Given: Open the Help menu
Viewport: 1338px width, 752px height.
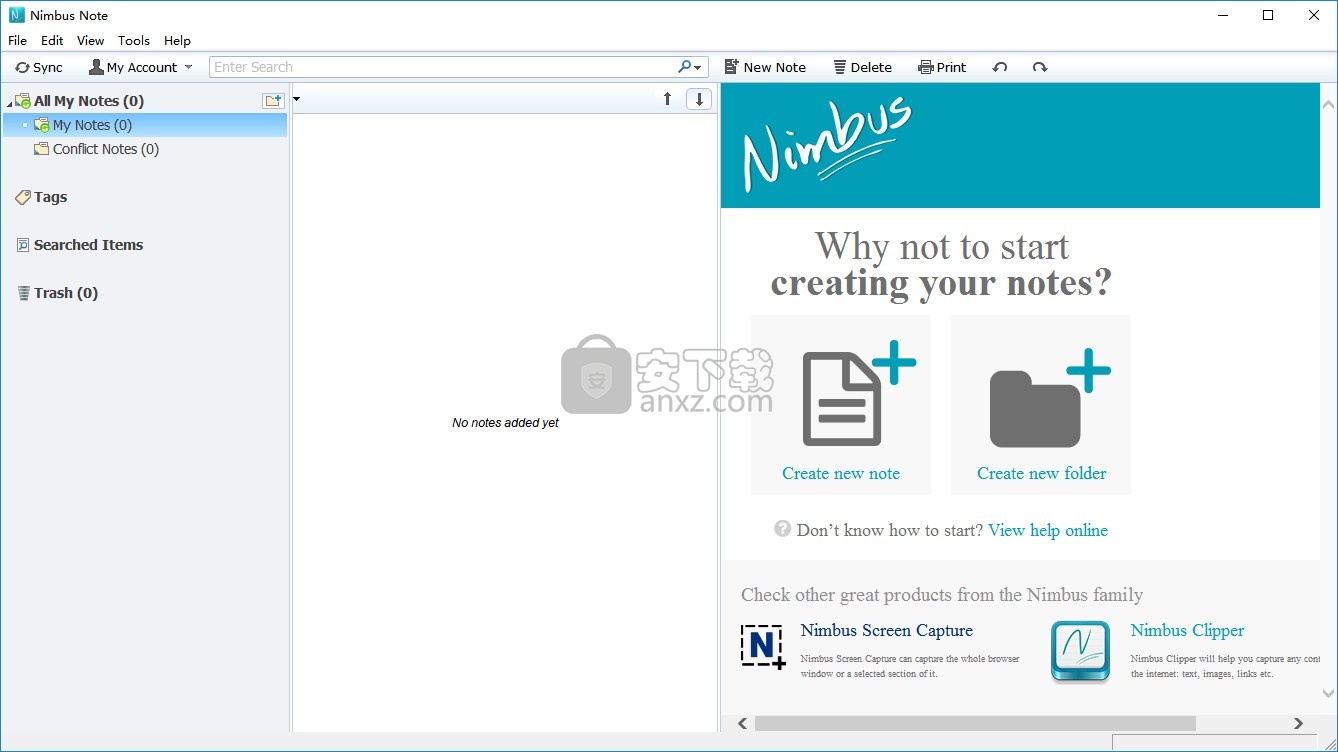Looking at the screenshot, I should coord(177,41).
